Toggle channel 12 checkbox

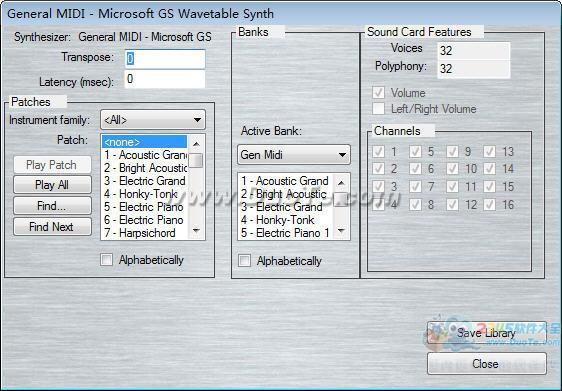point(453,204)
